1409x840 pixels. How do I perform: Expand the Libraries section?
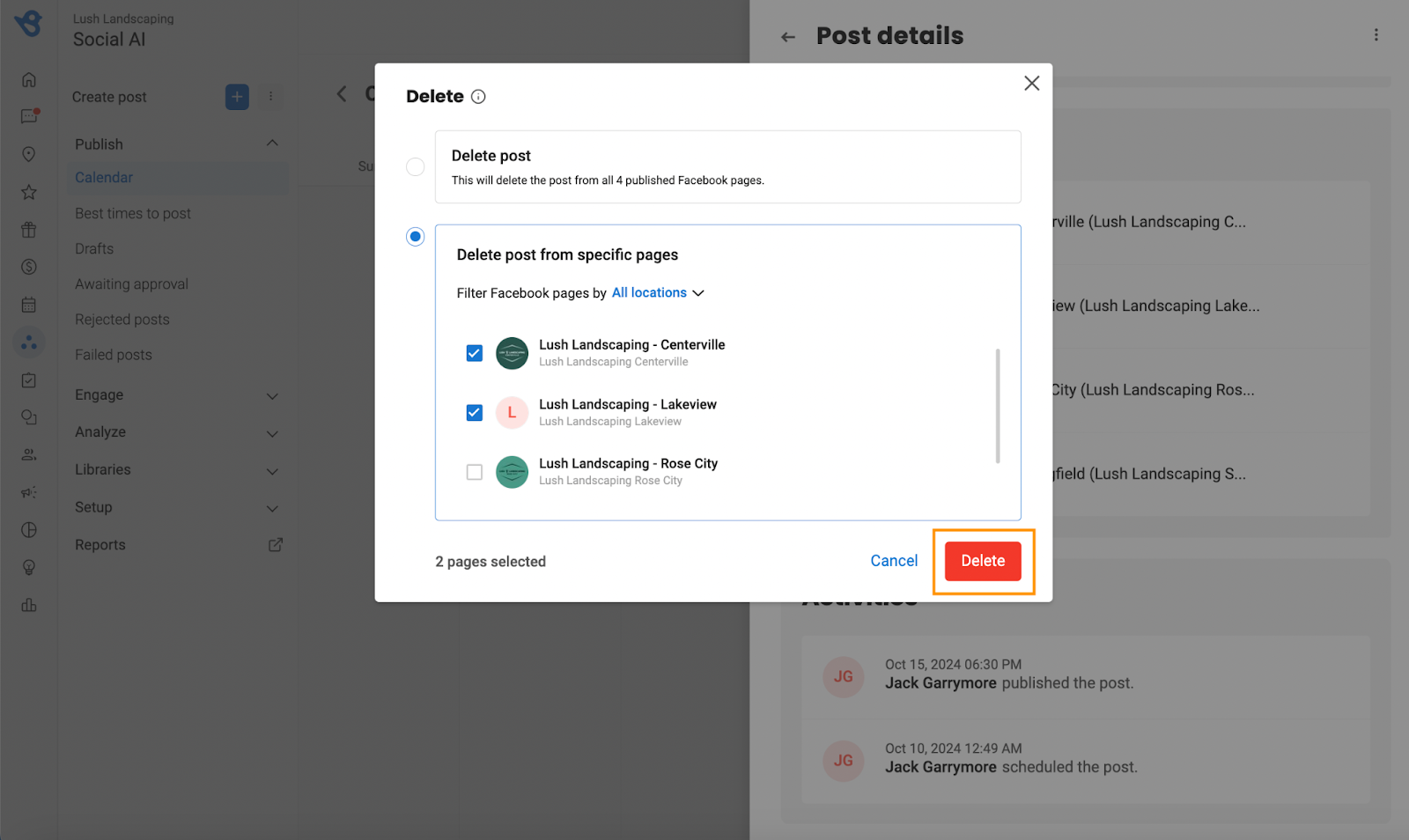coord(177,470)
